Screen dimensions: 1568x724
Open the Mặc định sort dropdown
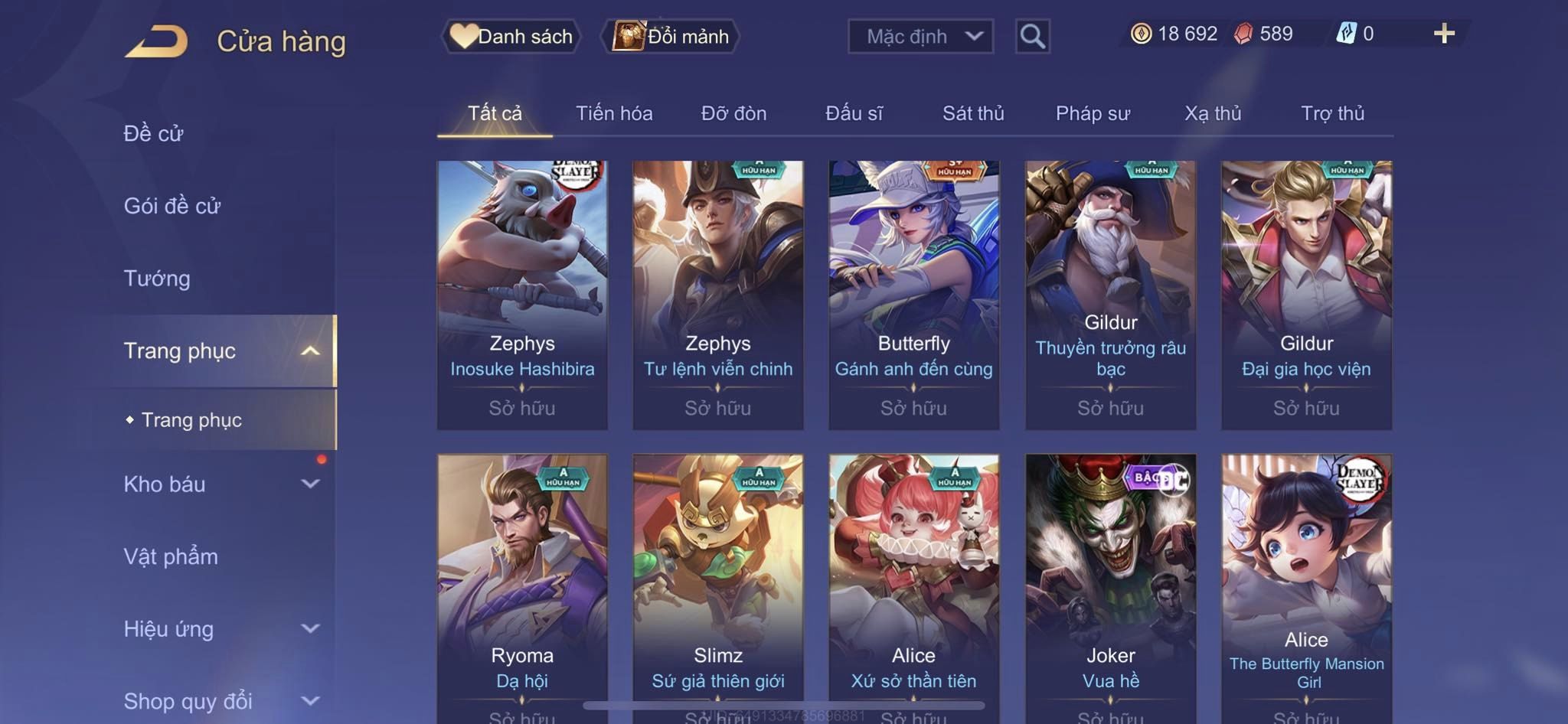point(920,36)
